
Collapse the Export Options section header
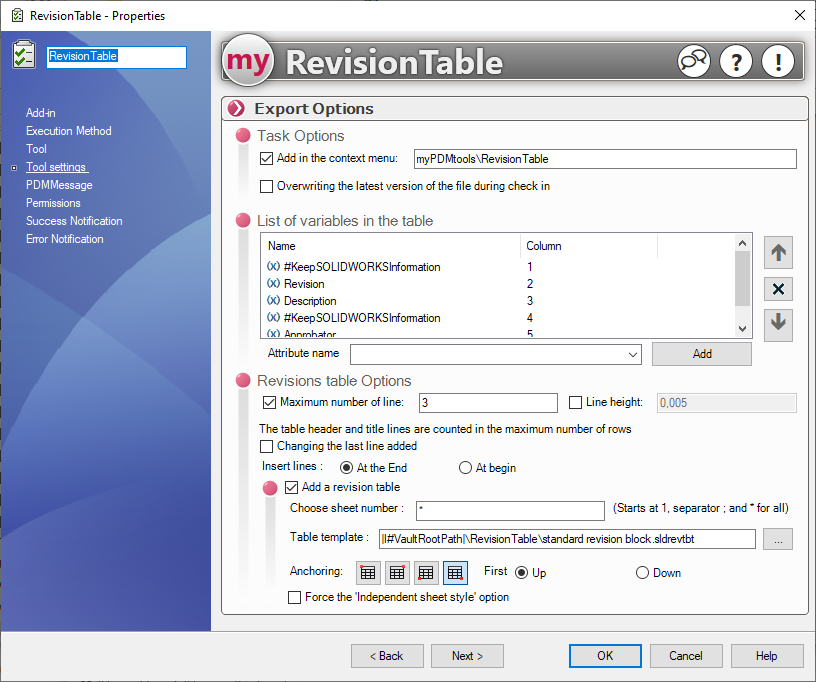(x=236, y=109)
